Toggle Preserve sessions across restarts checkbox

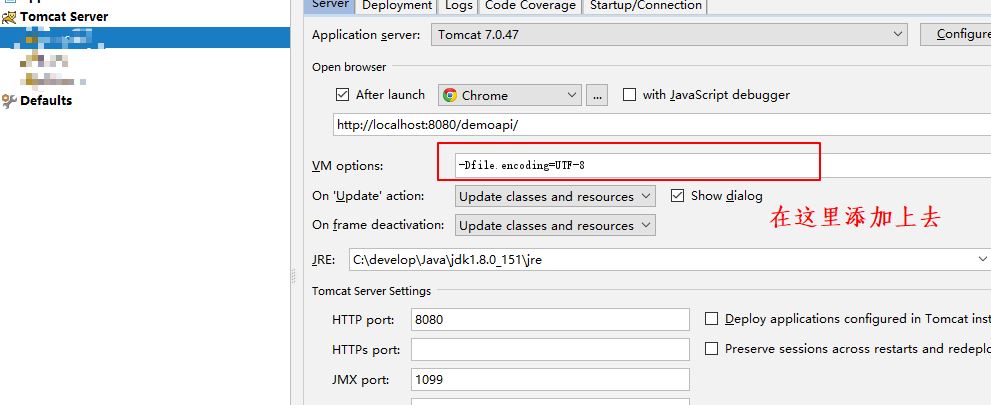point(712,349)
